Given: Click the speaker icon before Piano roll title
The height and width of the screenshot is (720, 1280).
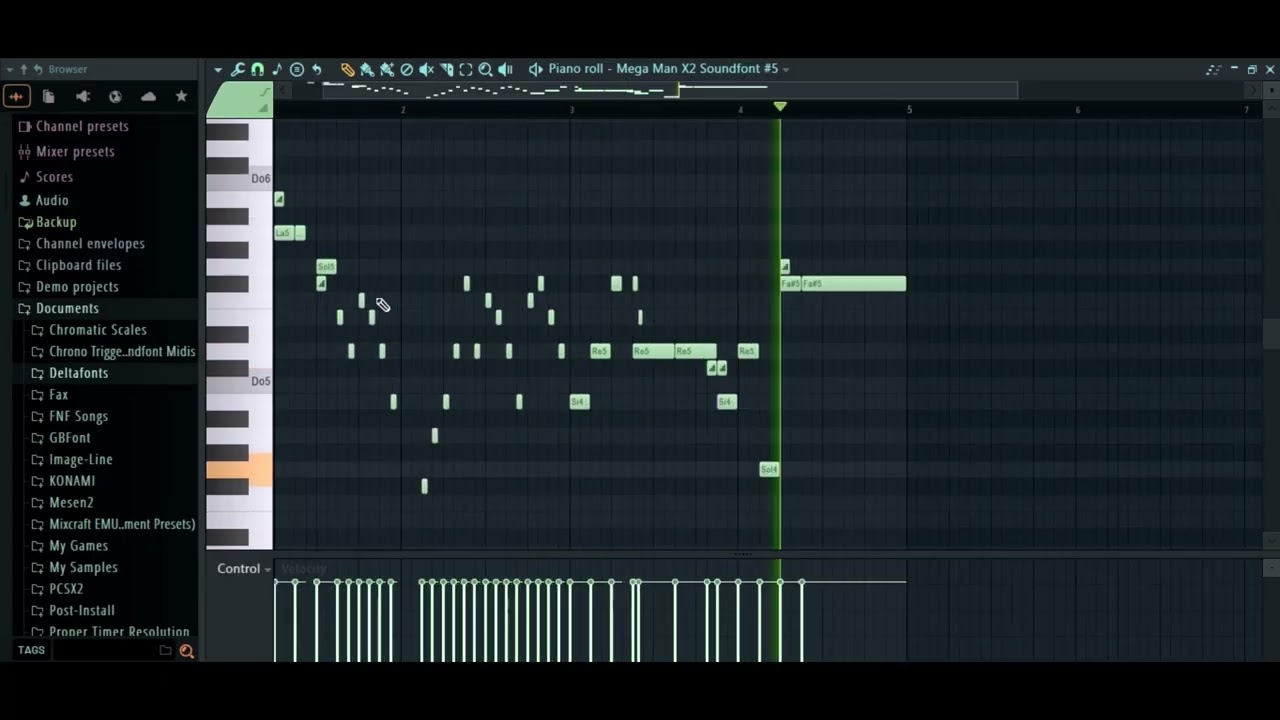Looking at the screenshot, I should (536, 69).
